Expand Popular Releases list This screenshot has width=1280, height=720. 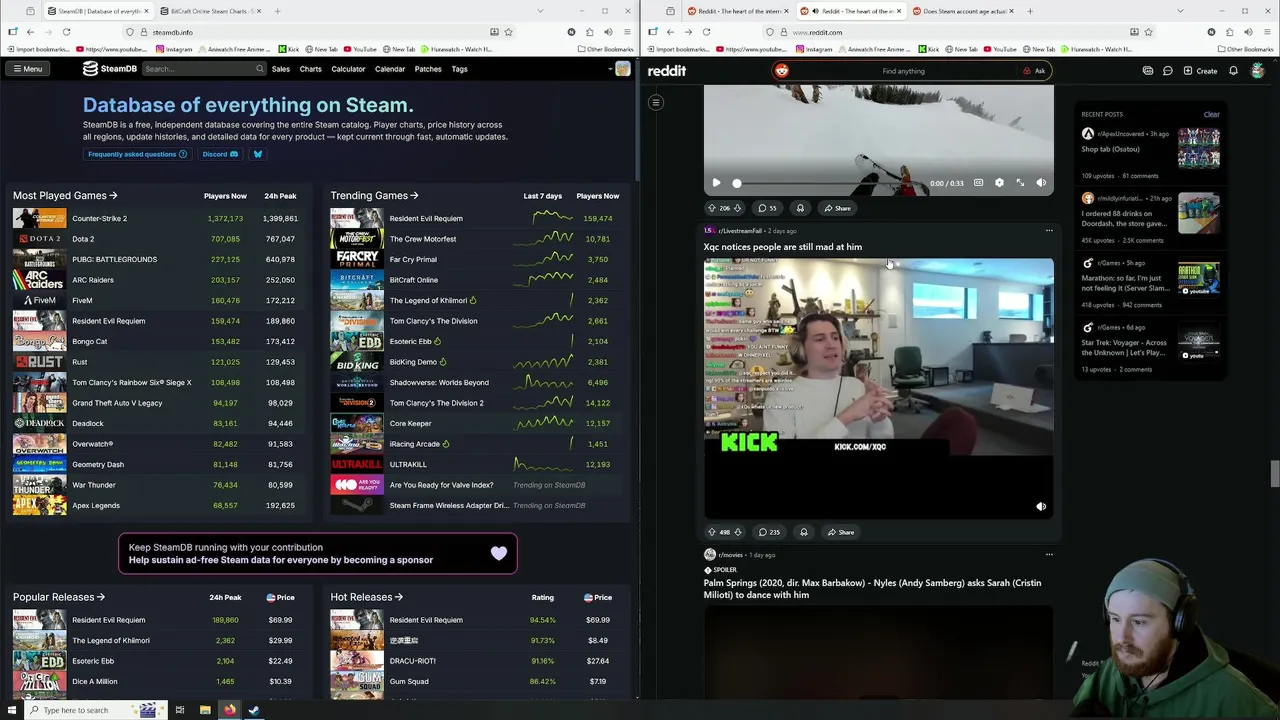point(59,597)
